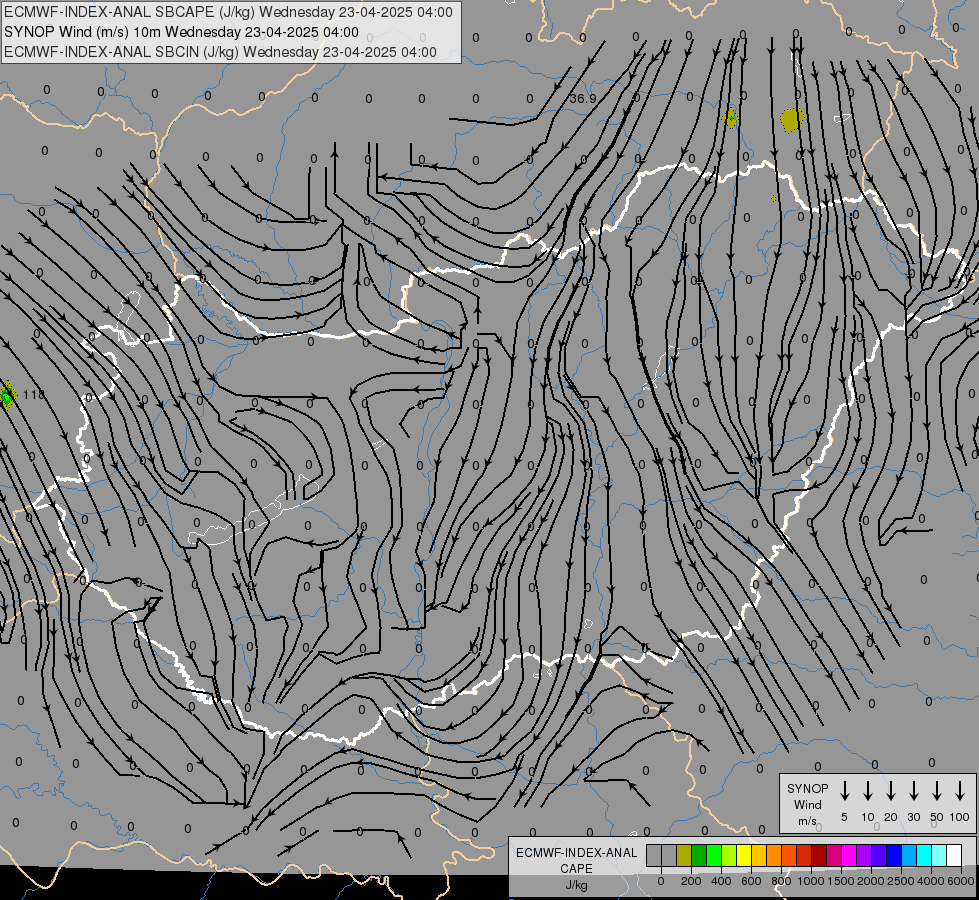The height and width of the screenshot is (900, 979).
Task: Click the m/s unit label in the wind legend
Action: [x=807, y=821]
